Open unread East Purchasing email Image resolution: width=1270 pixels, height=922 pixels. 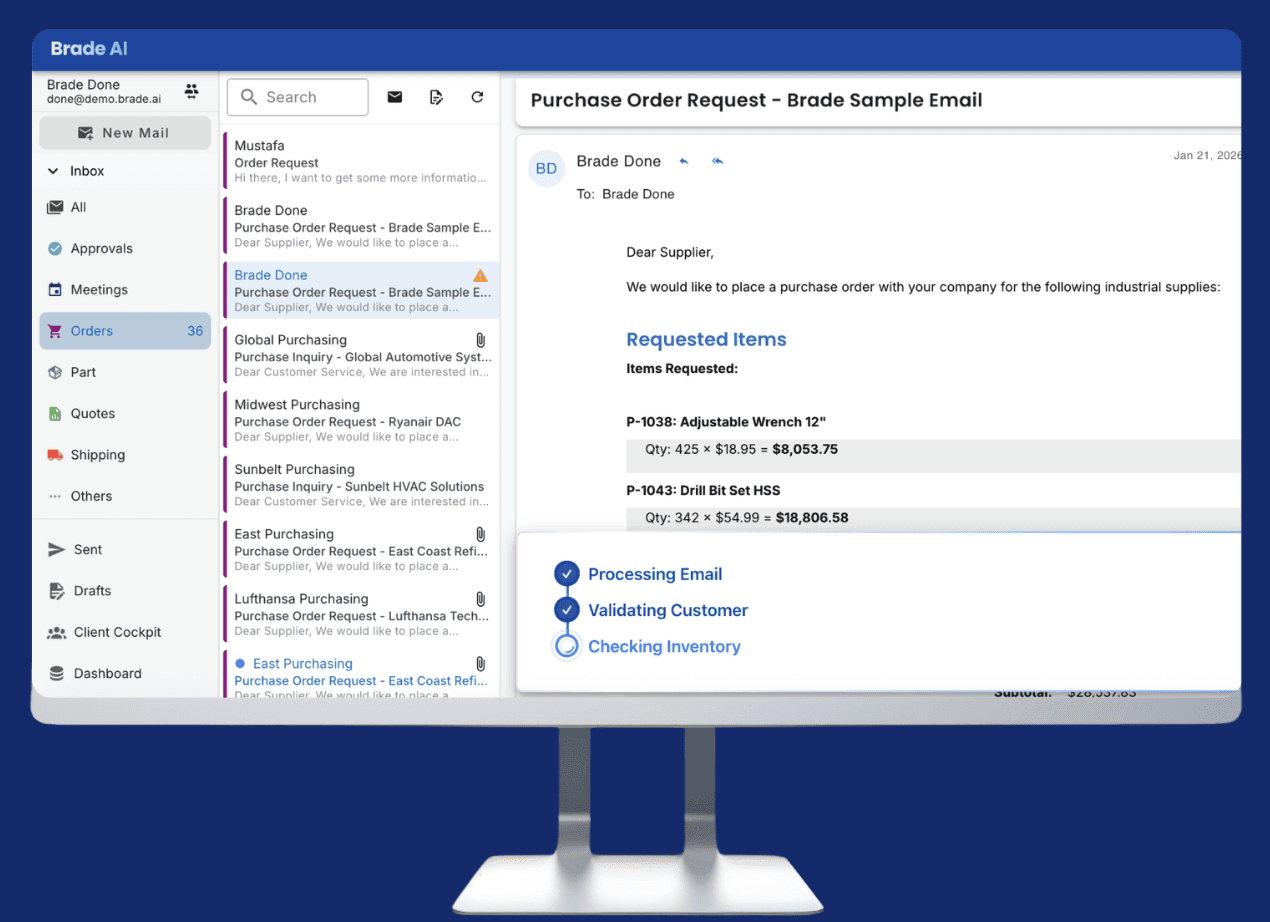click(361, 675)
